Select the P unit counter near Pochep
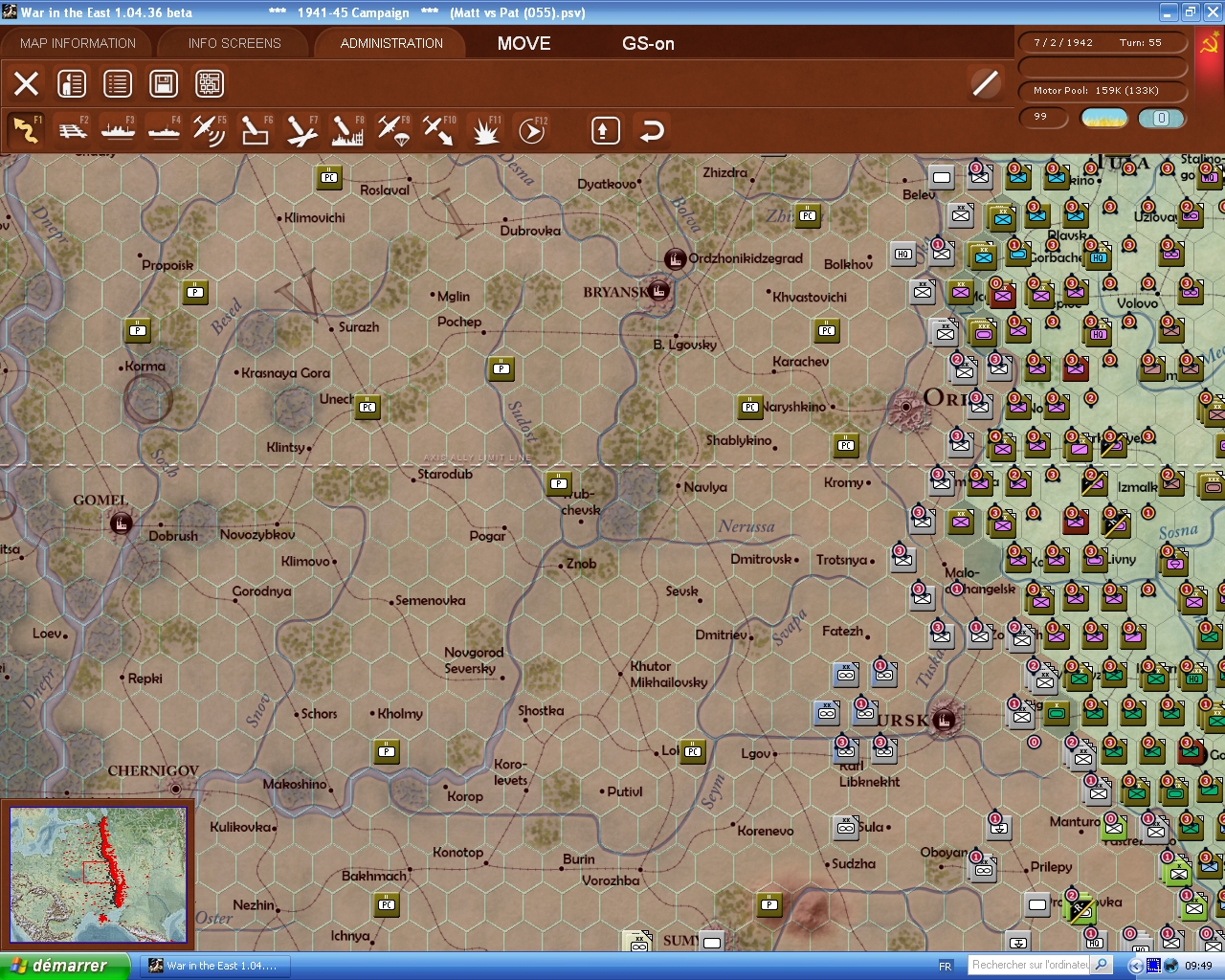Screen dimensions: 1225x980 point(501,368)
